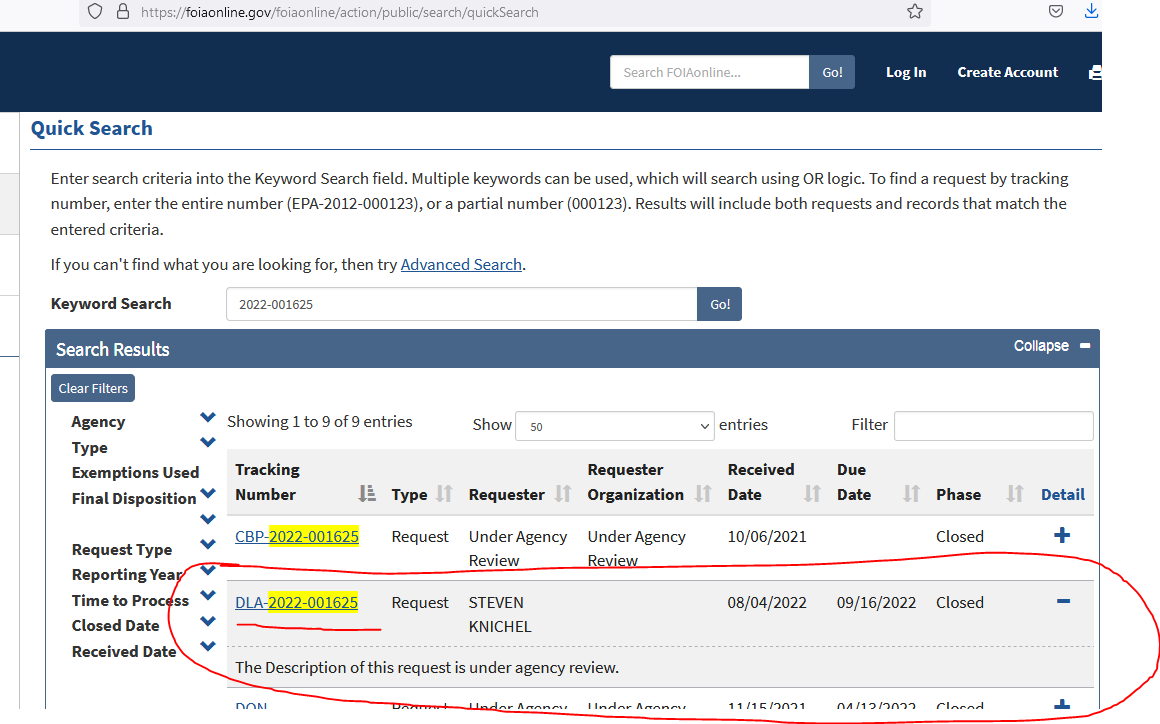Screen dimensions: 1160x724
Task: Expand the Time to Process filter chevron
Action: pyautogui.click(x=208, y=595)
